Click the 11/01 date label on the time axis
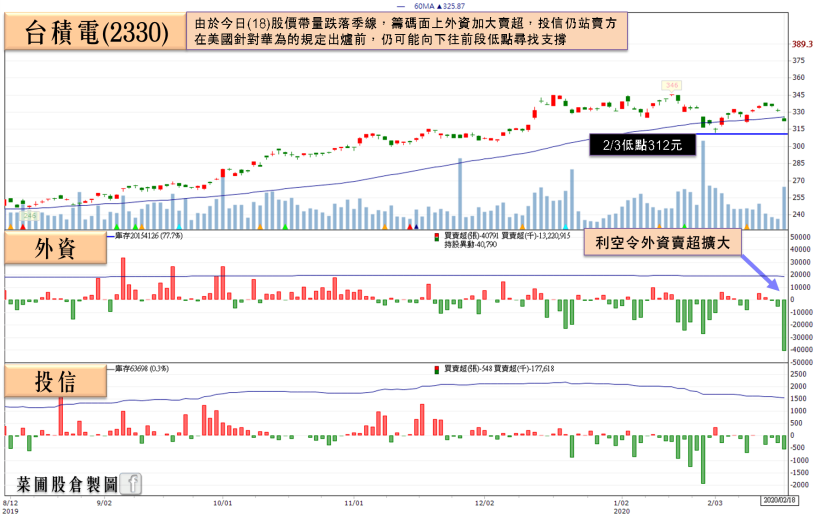The width and height of the screenshot is (820, 517). click(x=354, y=503)
